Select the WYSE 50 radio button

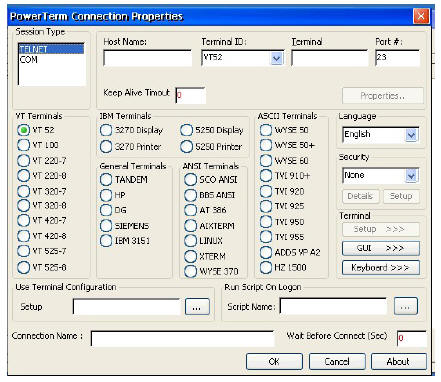pos(266,130)
